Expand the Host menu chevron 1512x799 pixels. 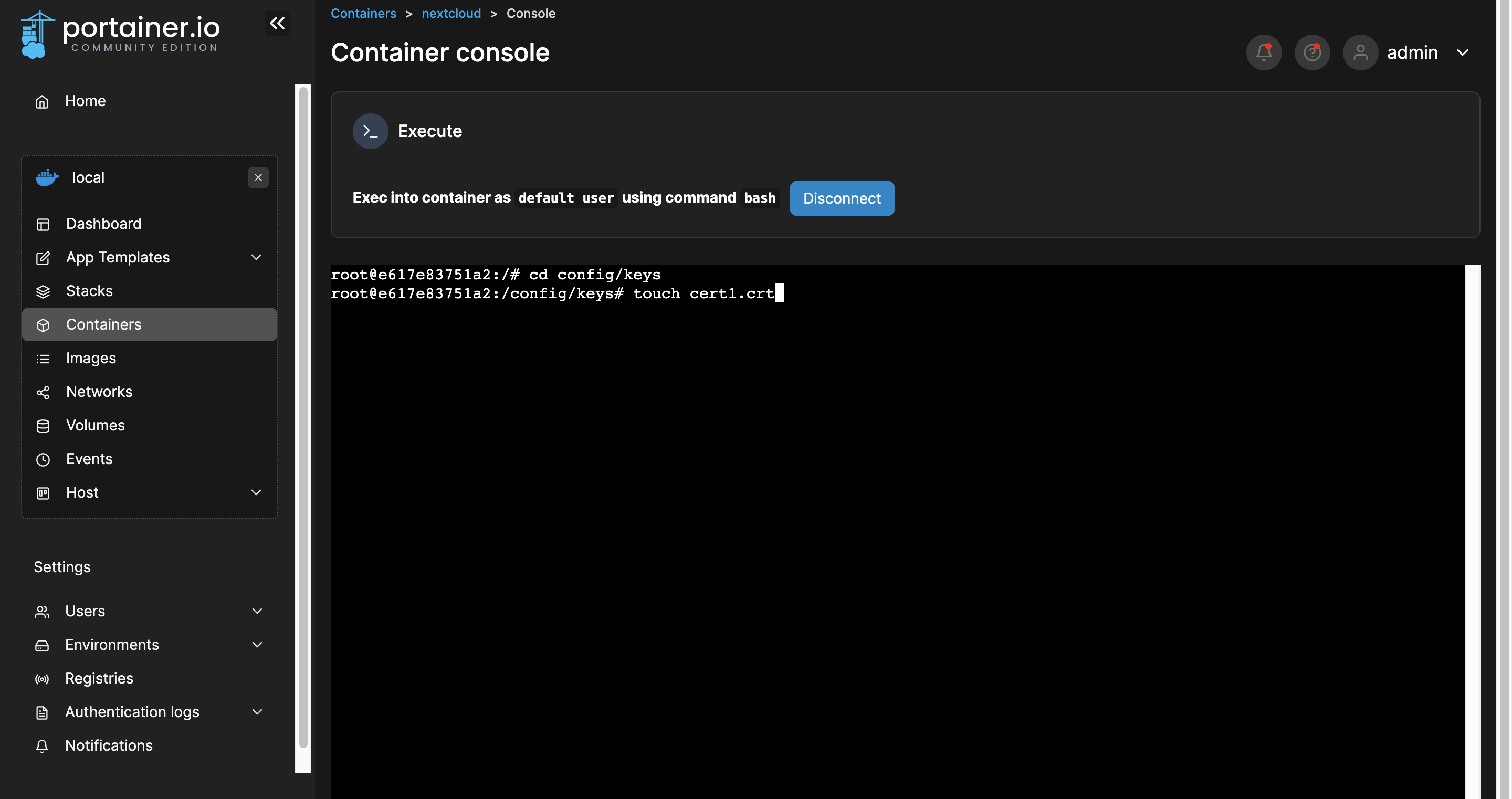point(256,492)
